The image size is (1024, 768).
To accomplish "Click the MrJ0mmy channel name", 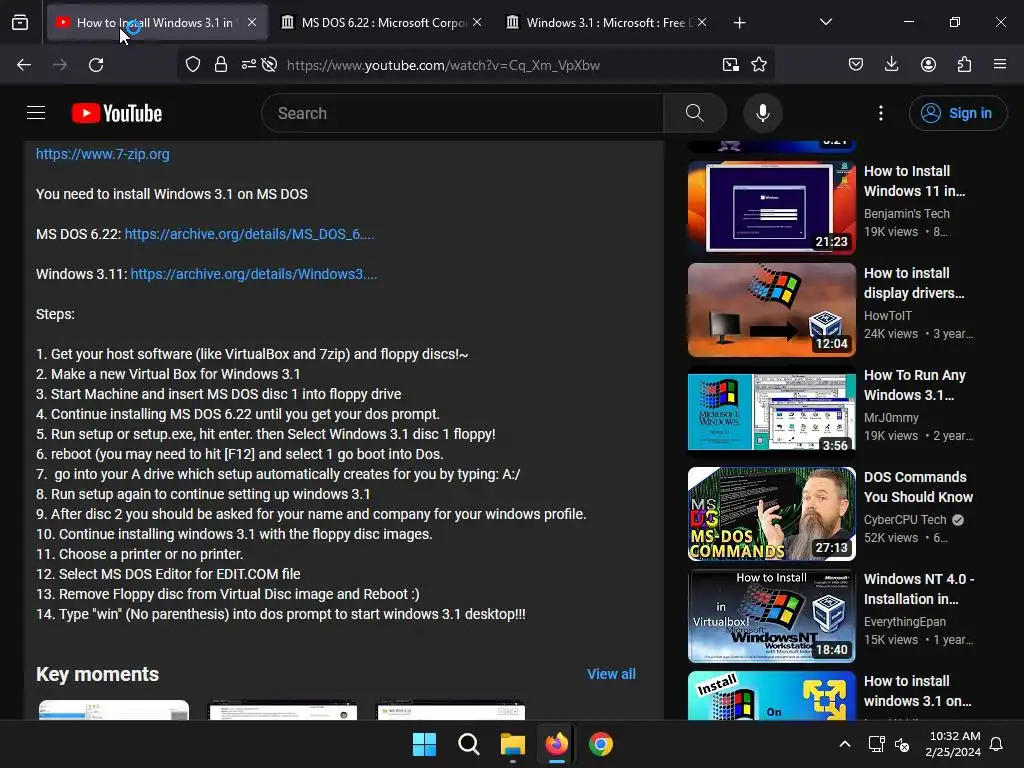I will (x=891, y=417).
